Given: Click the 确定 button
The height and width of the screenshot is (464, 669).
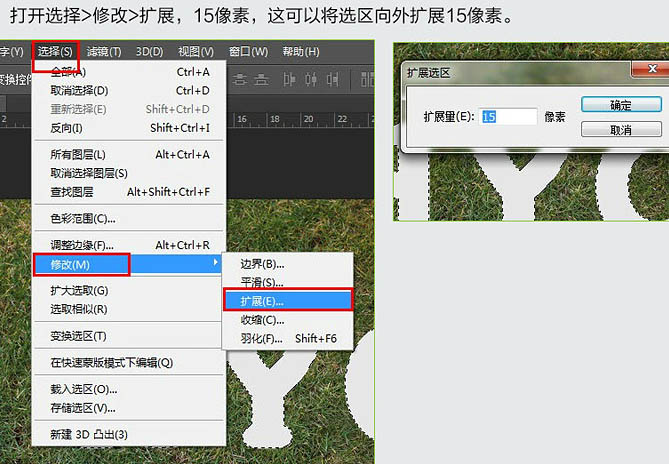Looking at the screenshot, I should coord(621,105).
